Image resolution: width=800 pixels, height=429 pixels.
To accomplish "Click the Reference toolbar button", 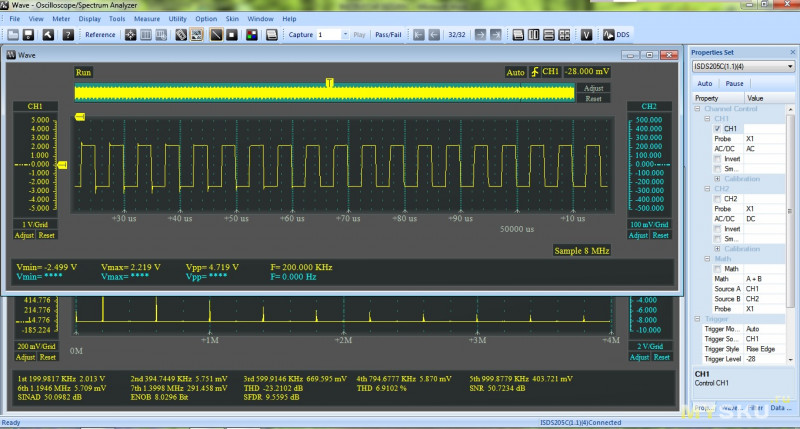I will [x=100, y=35].
